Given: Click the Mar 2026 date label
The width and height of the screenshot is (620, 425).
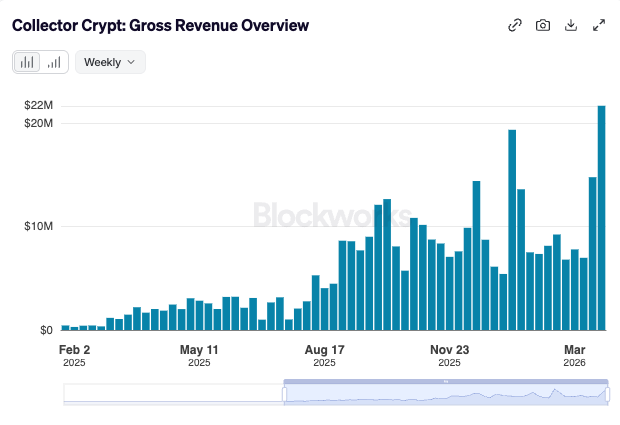Looking at the screenshot, I should 574,355.
